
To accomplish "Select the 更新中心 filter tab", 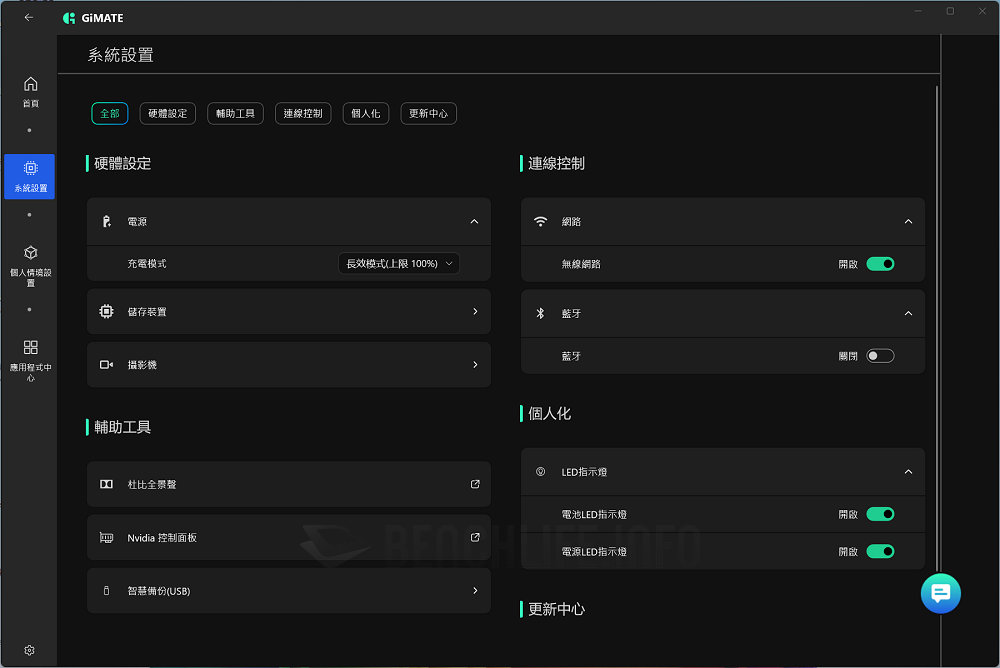I will [428, 113].
